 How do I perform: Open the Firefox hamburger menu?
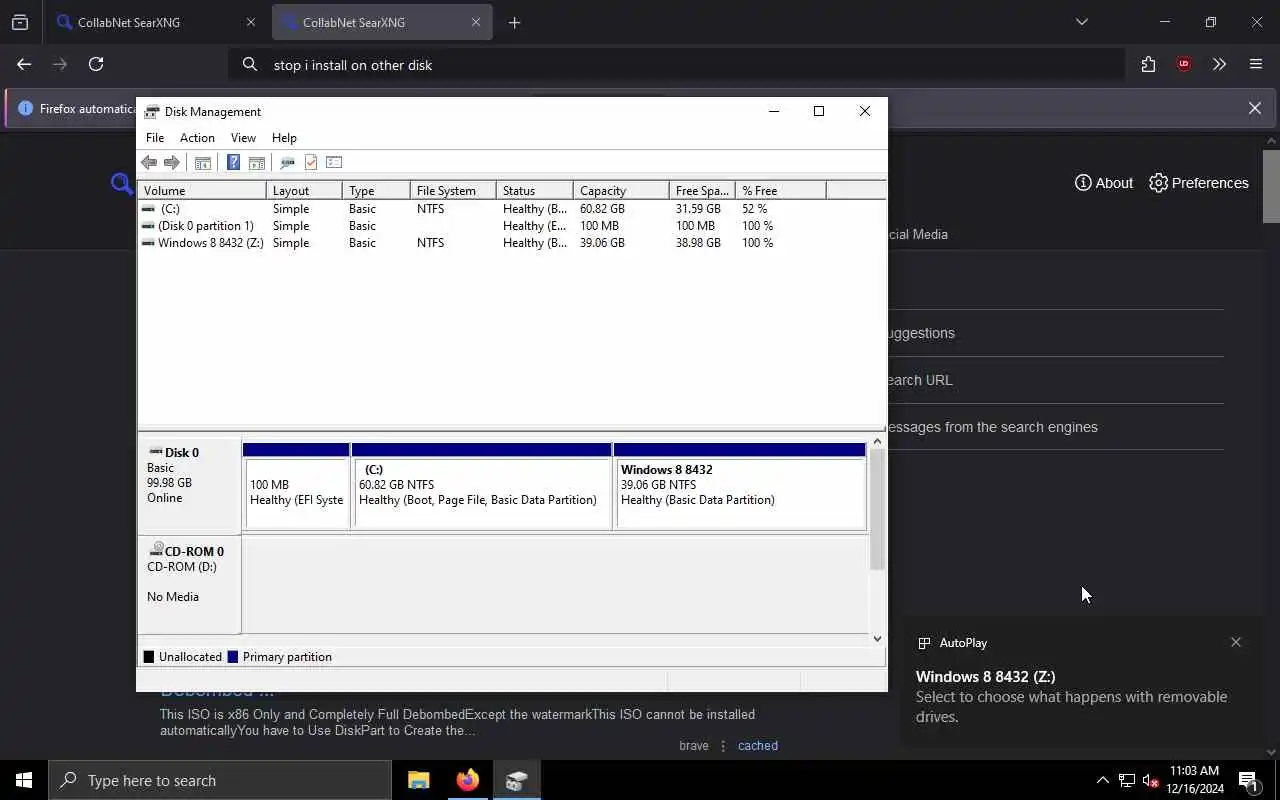1256,64
